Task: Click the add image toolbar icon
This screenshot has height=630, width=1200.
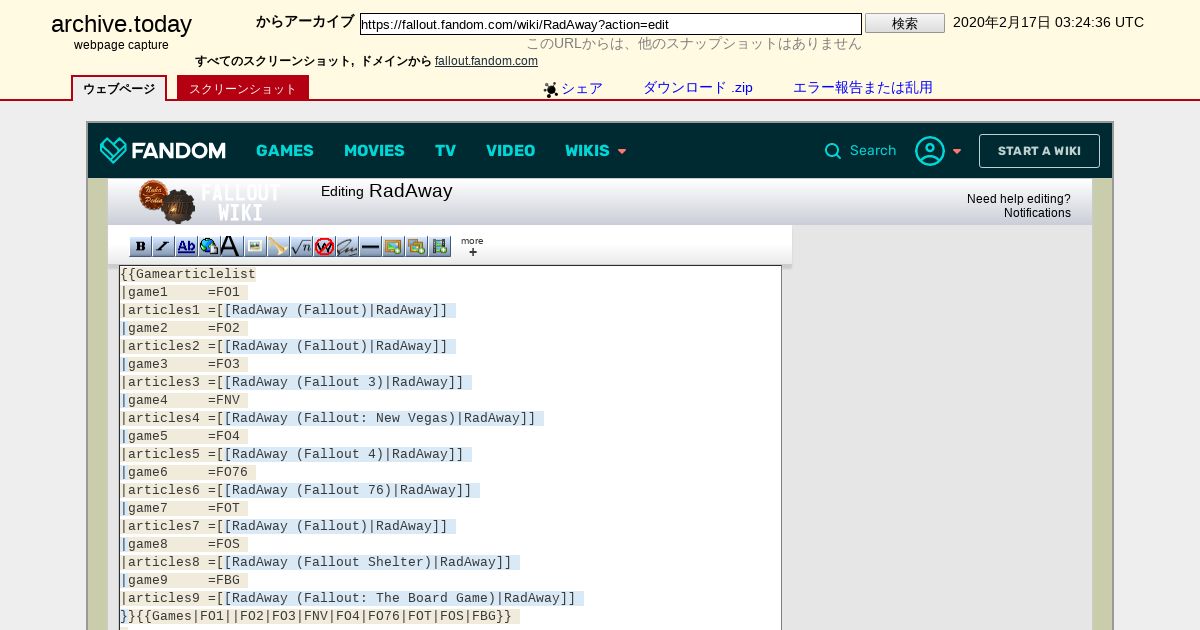Action: (x=393, y=246)
